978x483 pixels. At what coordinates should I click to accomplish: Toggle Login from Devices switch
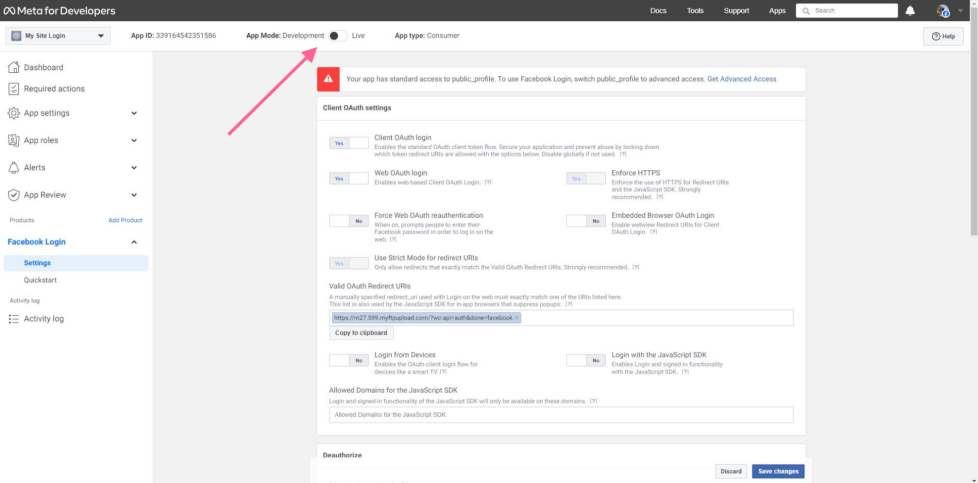point(349,360)
